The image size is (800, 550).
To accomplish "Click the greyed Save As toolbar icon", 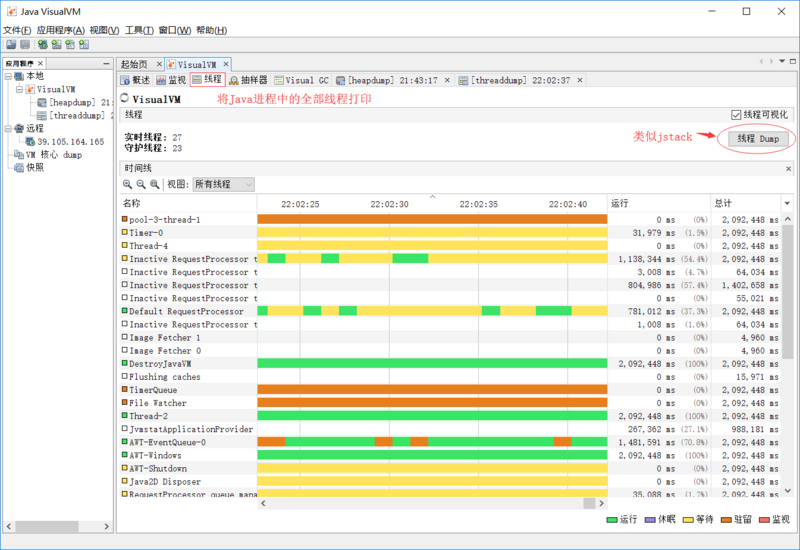I will [24, 44].
